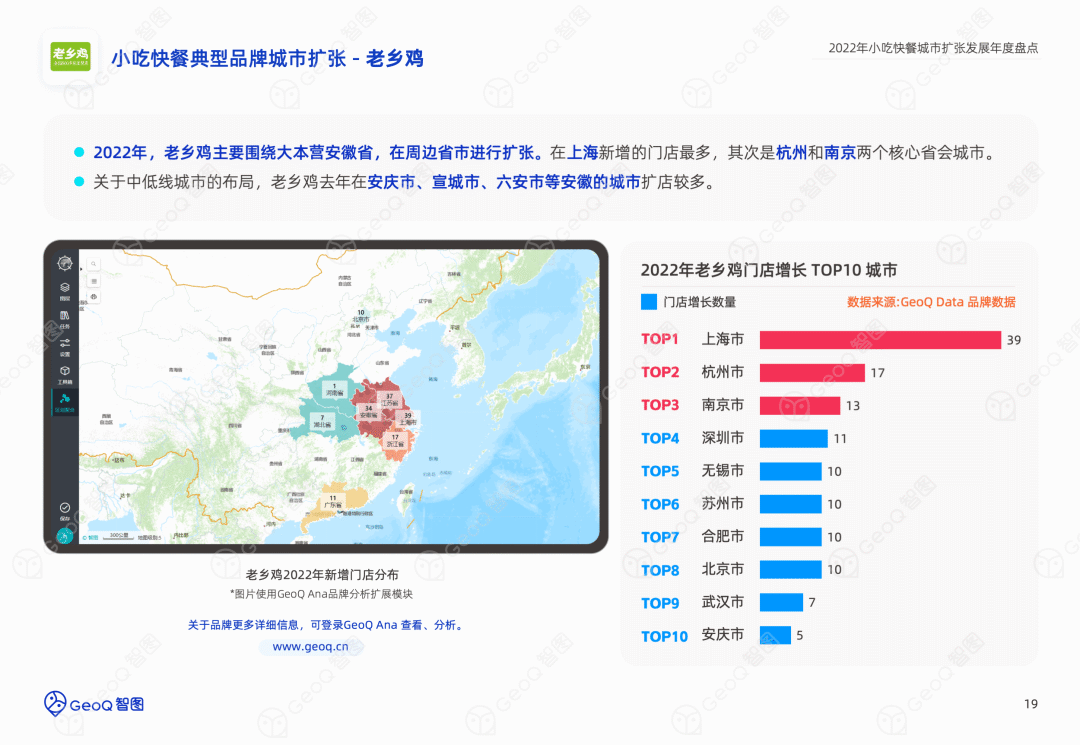Screen dimensions: 1080x745
Task: Click the highlighted 安庆市 text in second bullet
Action: [x=391, y=182]
